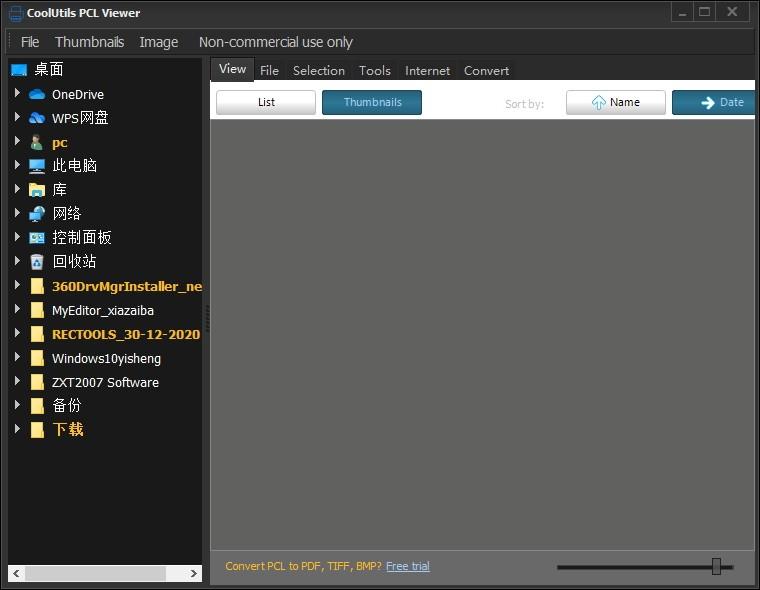
Task: Switch to the Selection tab
Action: pyautogui.click(x=318, y=71)
